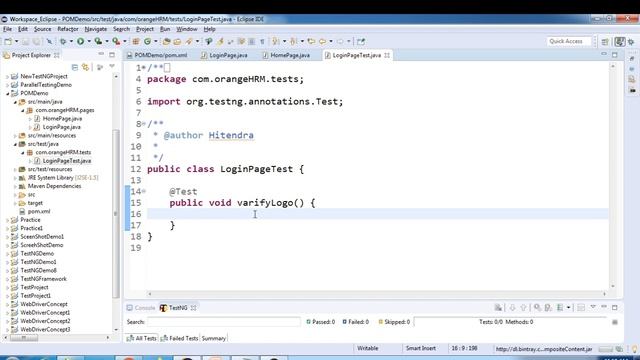Click the Project Explorer vertical scrollbar
640x360 pixels.
tap(116, 214)
